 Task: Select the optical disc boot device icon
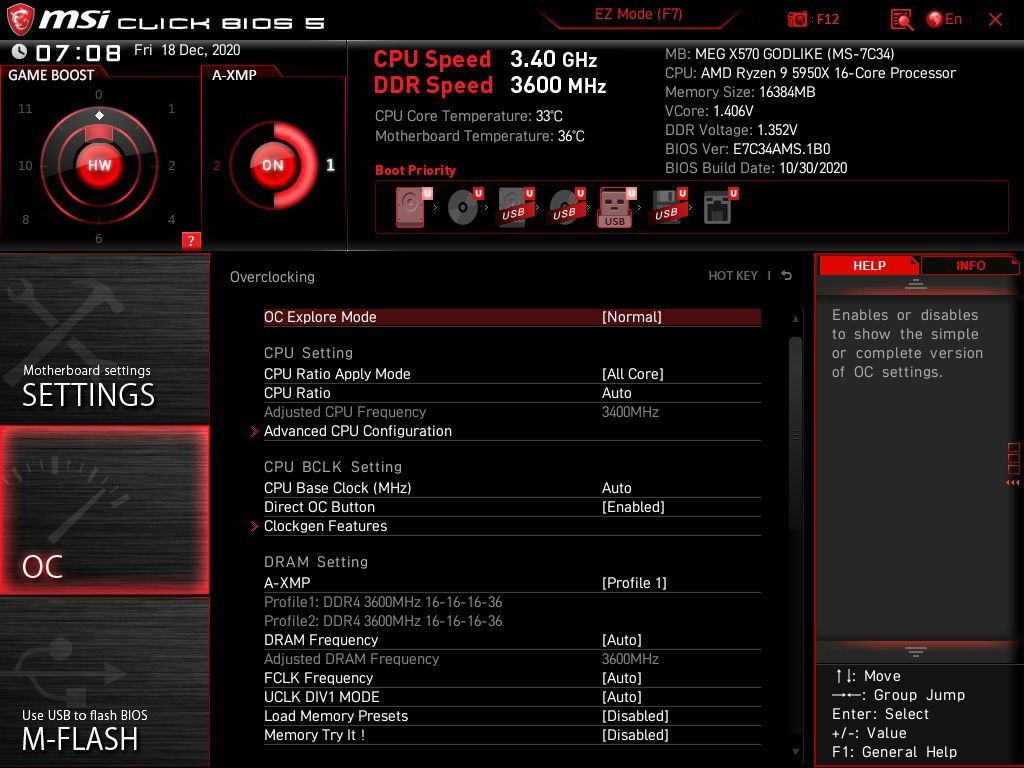pyautogui.click(x=464, y=208)
